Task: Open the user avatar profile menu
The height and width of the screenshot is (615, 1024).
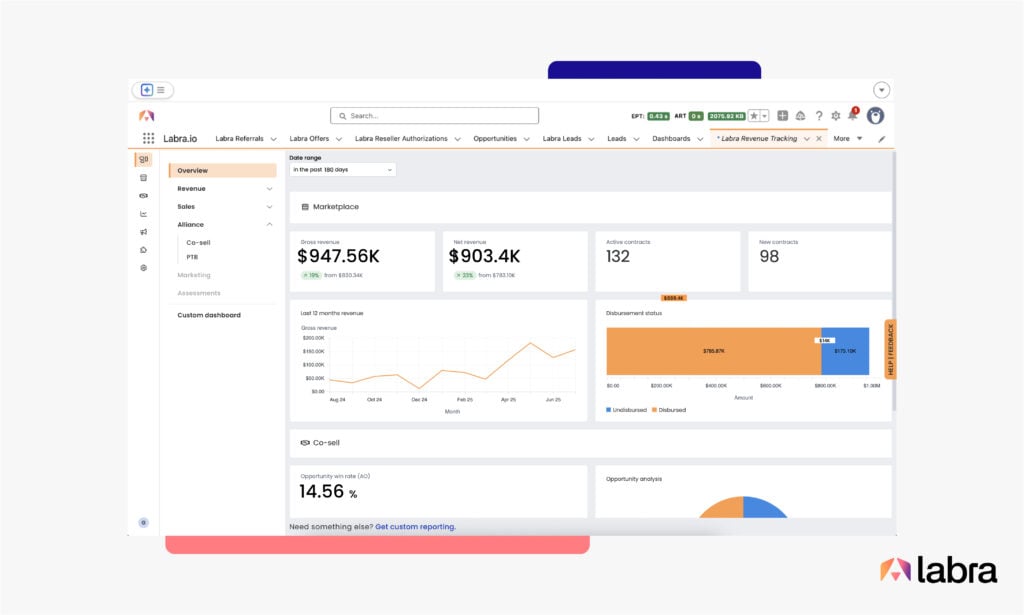Action: coord(875,116)
